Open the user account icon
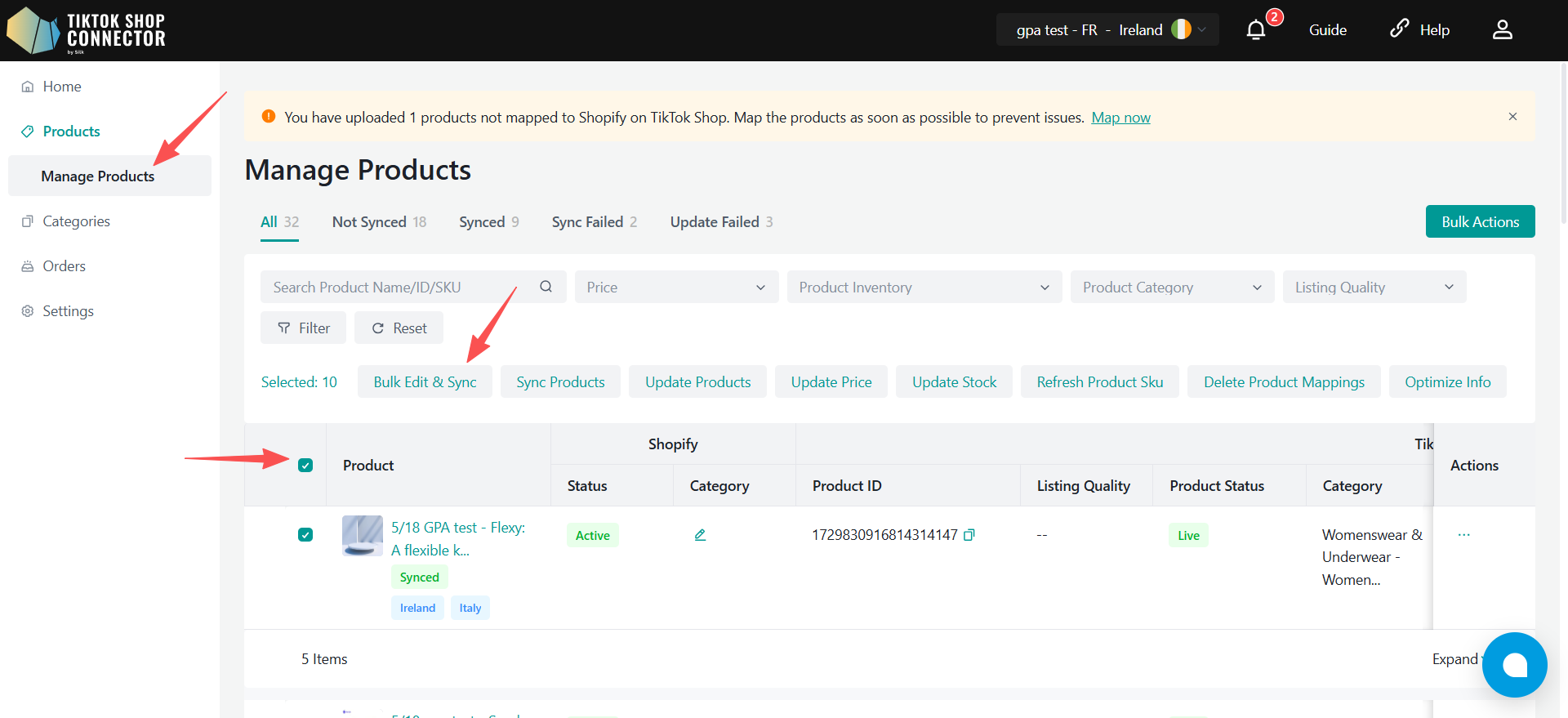 (1503, 30)
